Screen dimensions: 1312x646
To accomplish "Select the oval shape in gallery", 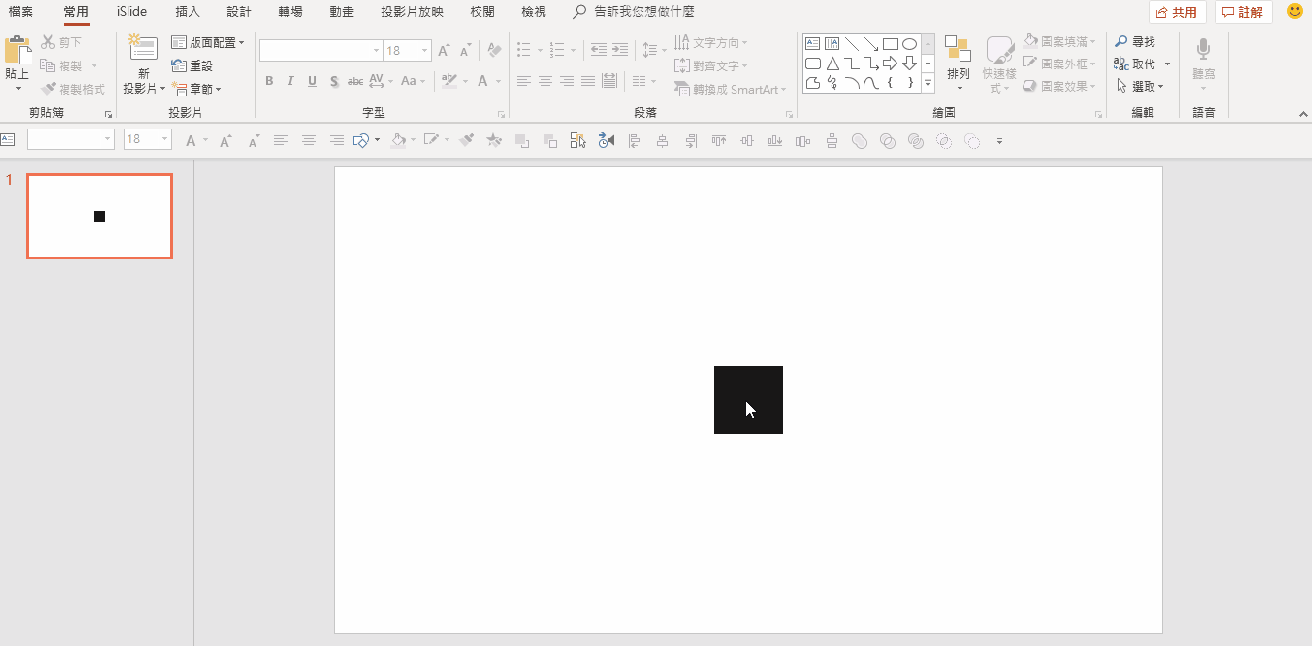I will [909, 43].
